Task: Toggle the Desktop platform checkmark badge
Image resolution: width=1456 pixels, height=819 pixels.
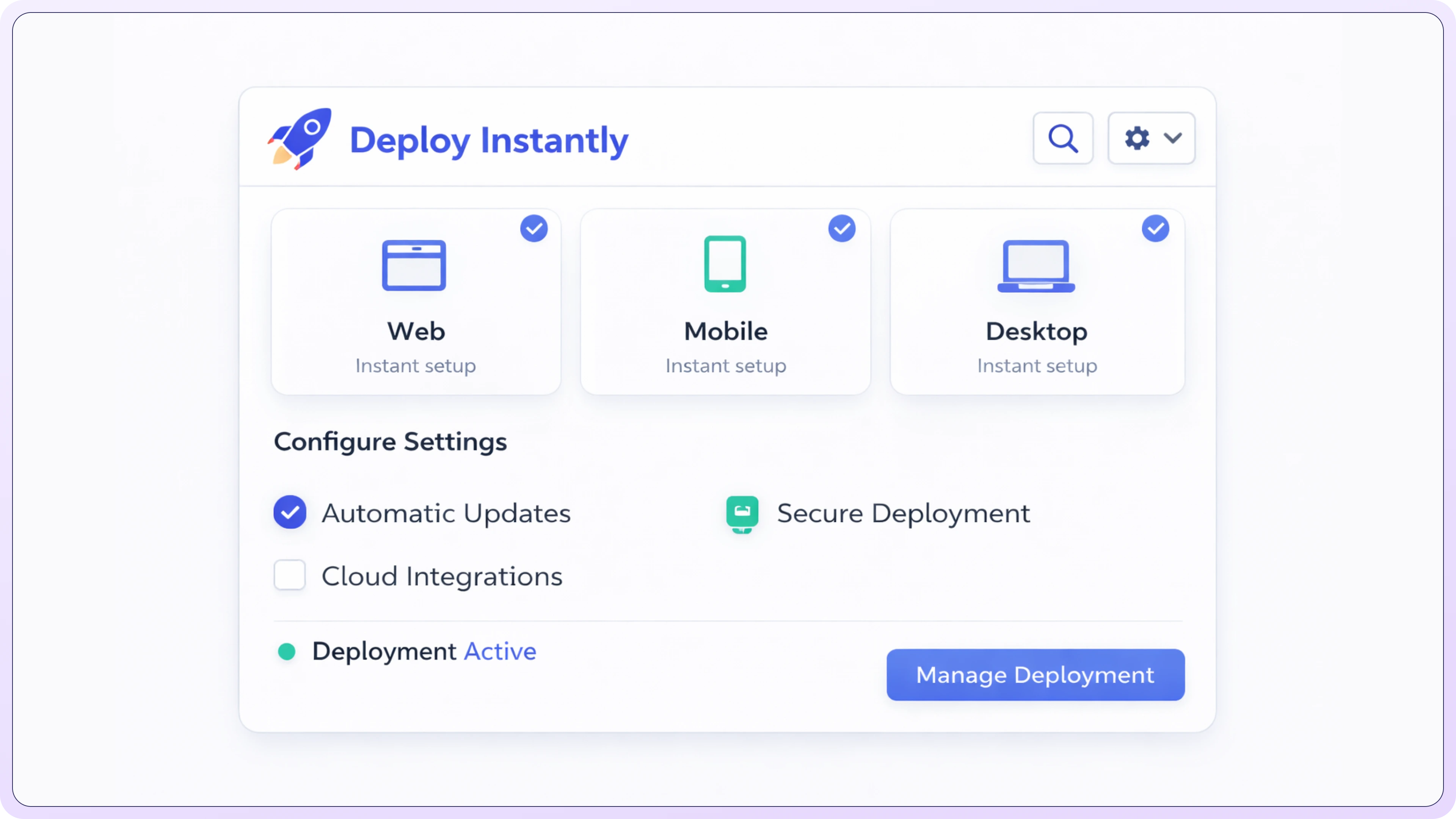Action: click(1155, 228)
